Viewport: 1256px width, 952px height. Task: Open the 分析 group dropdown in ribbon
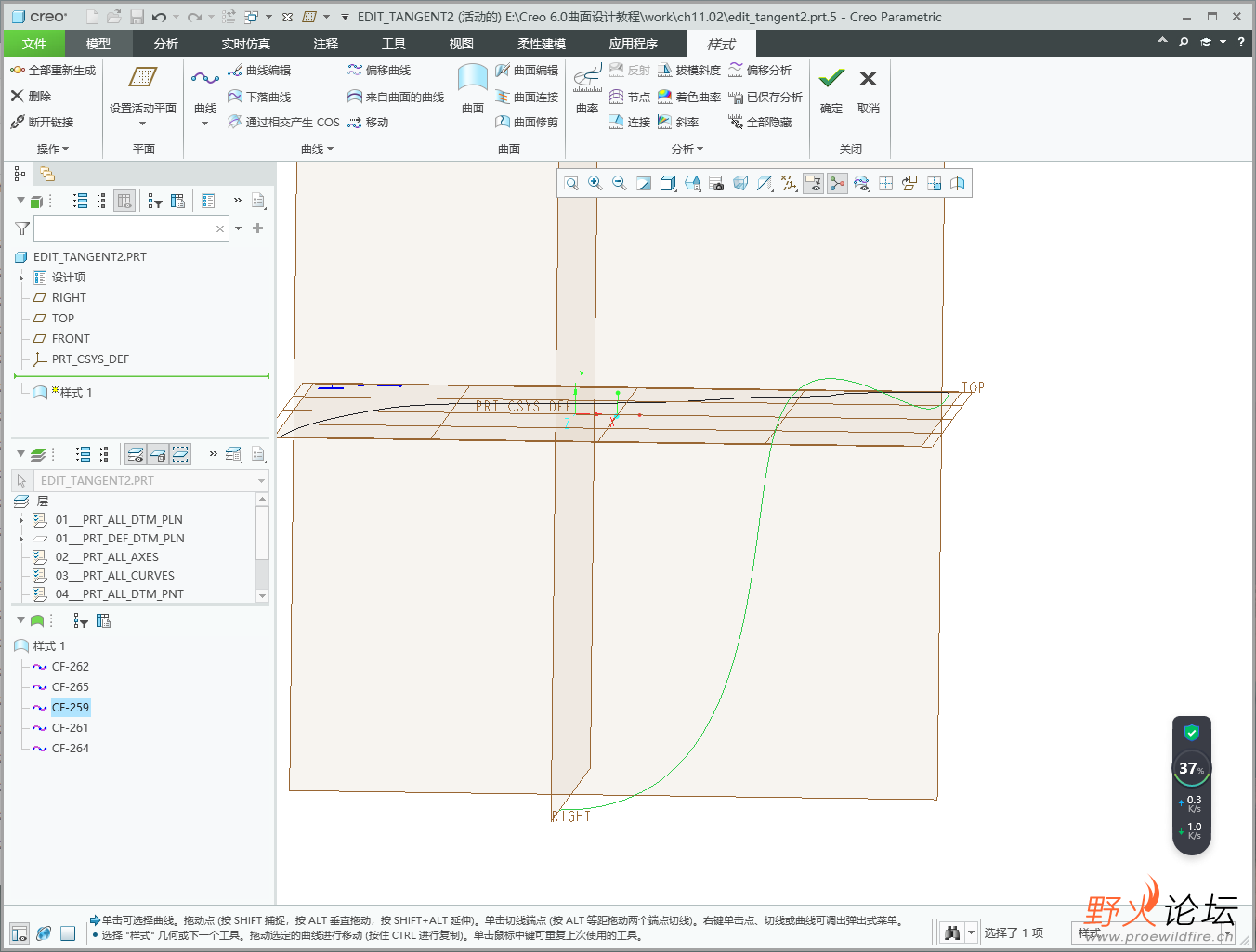click(687, 149)
